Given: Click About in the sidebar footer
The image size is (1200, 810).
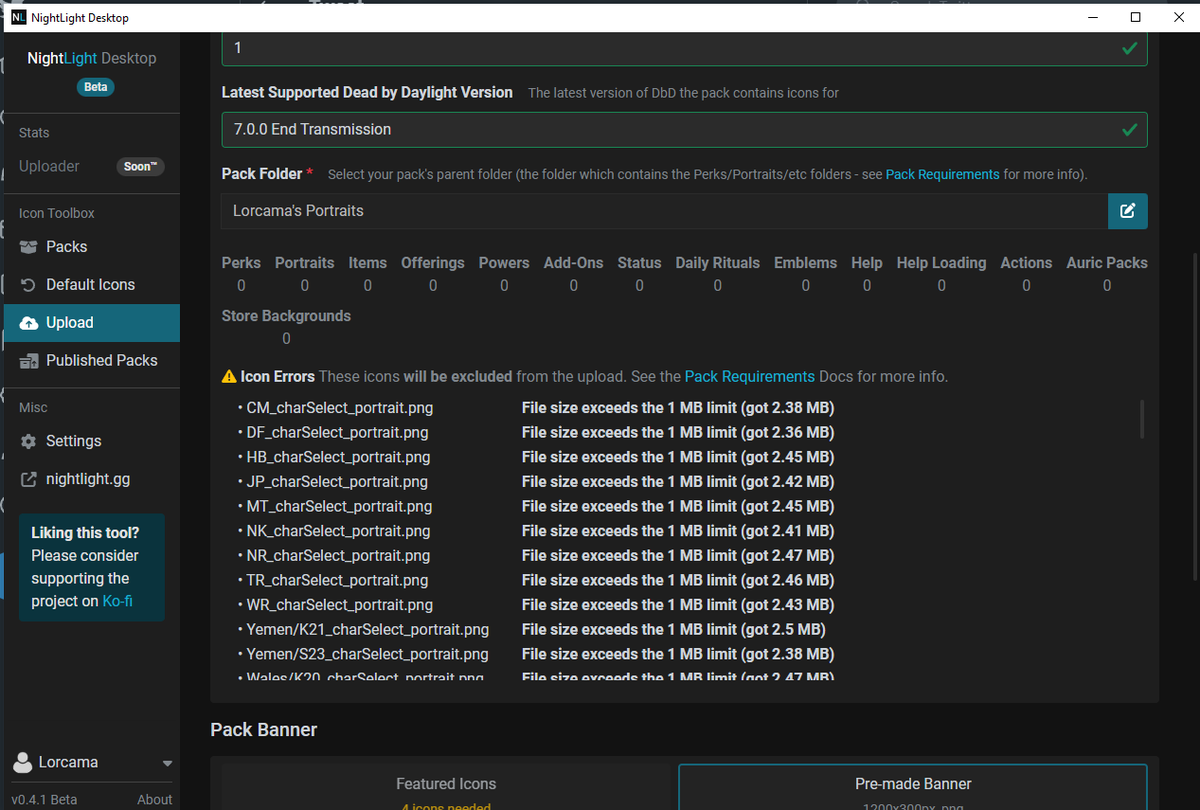Looking at the screenshot, I should click(154, 799).
